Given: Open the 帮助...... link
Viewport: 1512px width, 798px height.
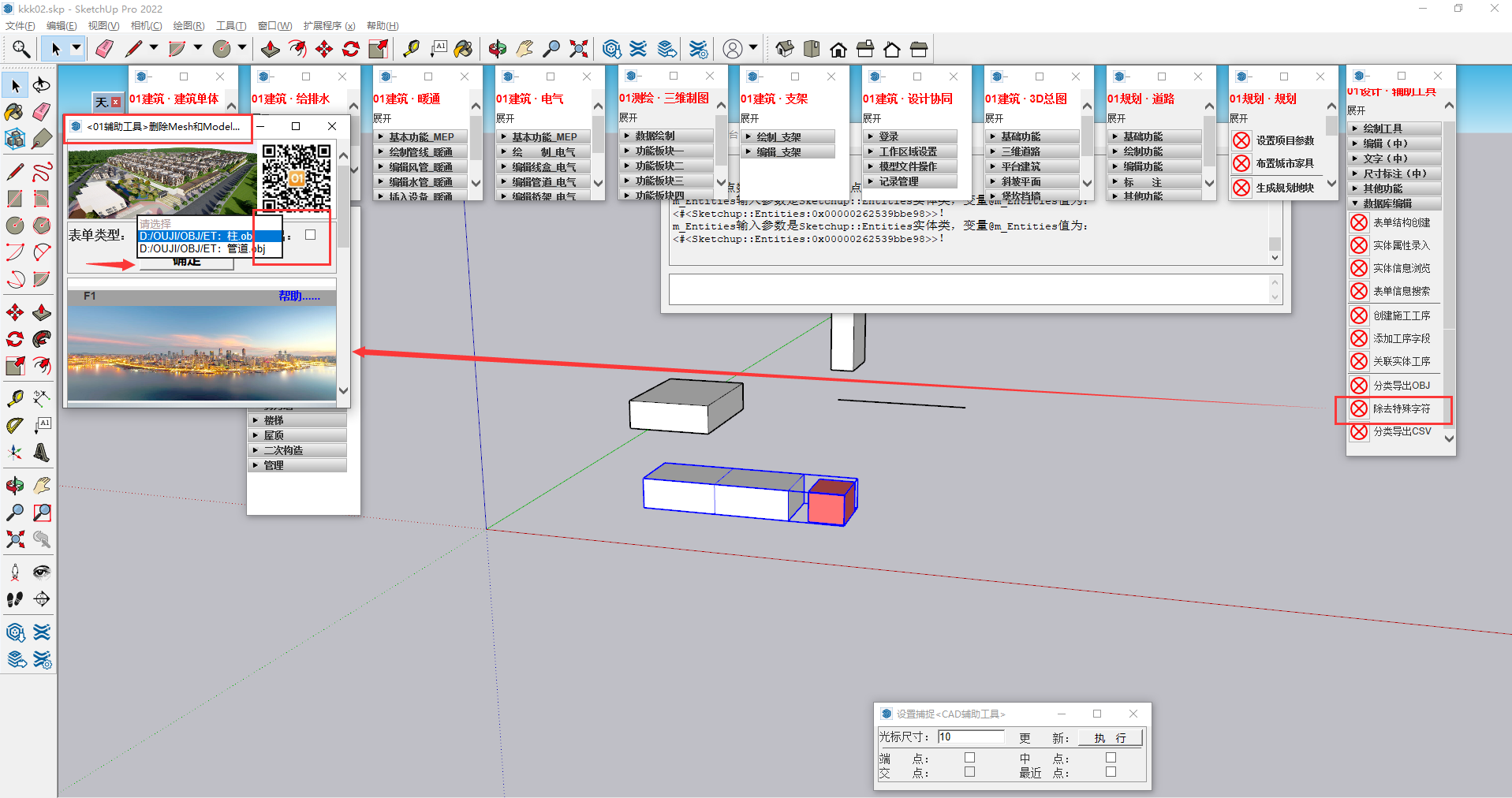Looking at the screenshot, I should pyautogui.click(x=299, y=296).
